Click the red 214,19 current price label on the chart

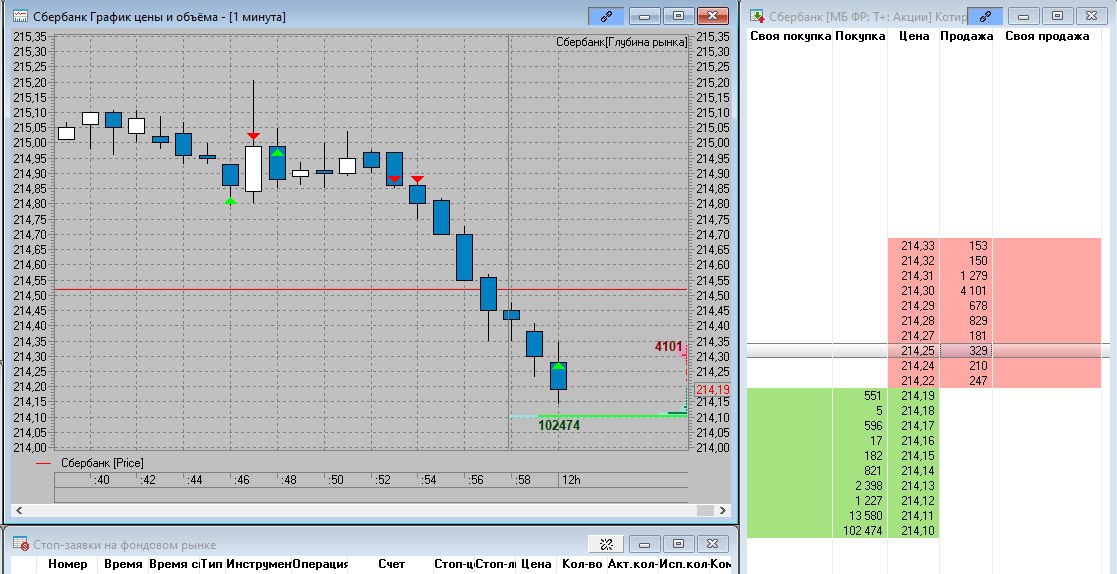click(x=713, y=390)
